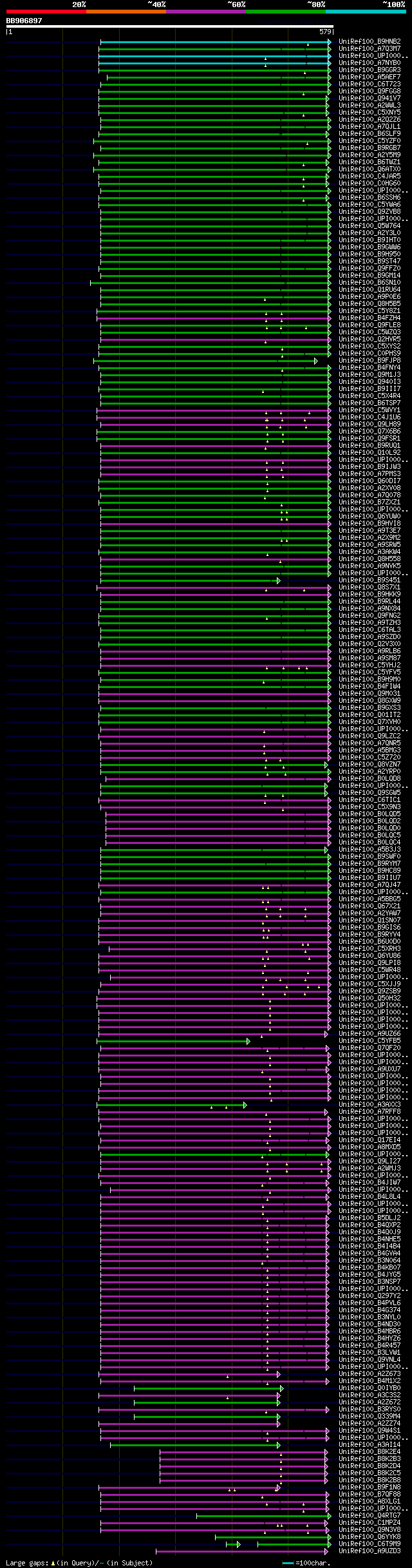Open hit UniRef100_B9HNB2
Viewport: 412px width, 1568px height.
[370, 42]
